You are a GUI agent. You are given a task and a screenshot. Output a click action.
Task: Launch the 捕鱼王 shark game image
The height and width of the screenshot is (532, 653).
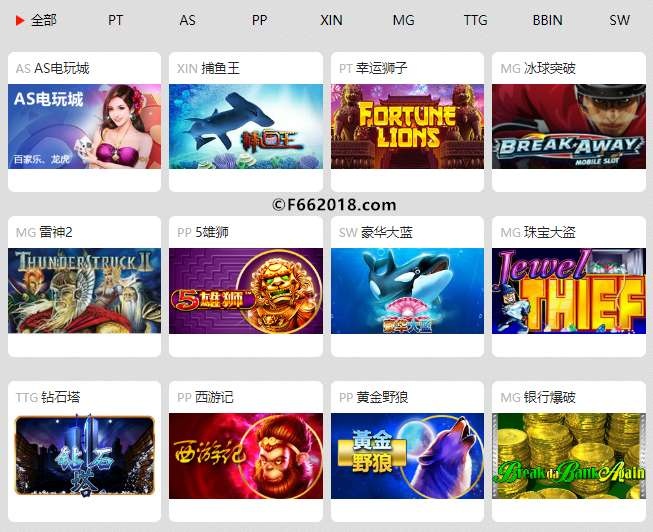246,127
